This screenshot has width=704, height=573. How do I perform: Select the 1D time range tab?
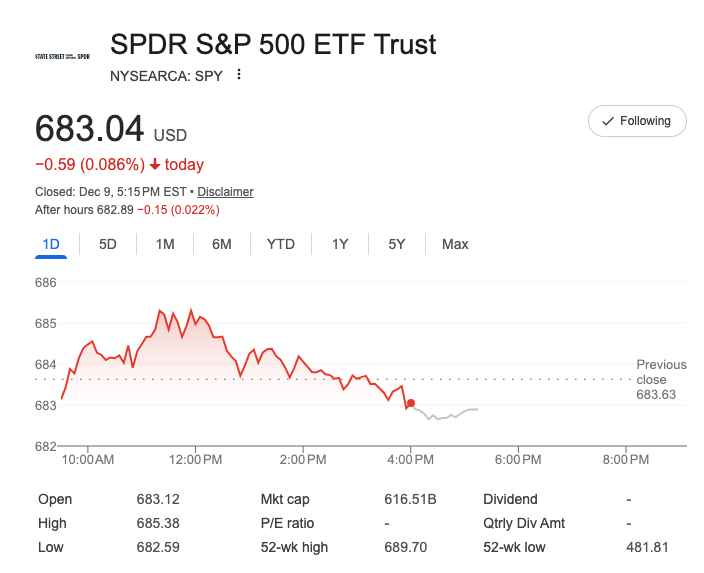(51, 244)
